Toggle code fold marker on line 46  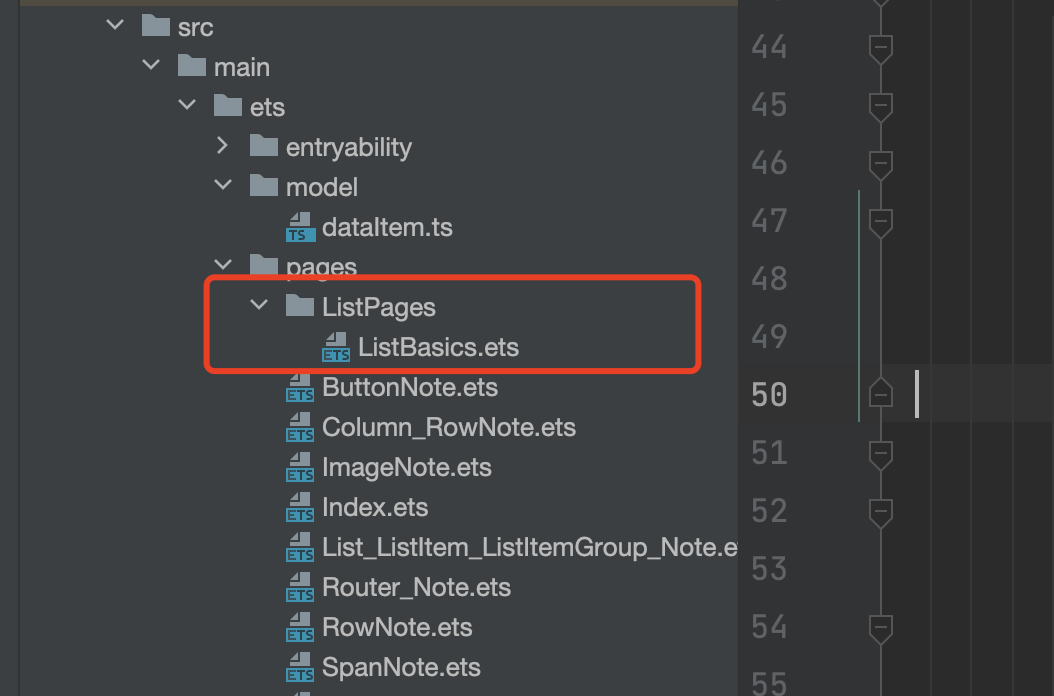pyautogui.click(x=881, y=164)
